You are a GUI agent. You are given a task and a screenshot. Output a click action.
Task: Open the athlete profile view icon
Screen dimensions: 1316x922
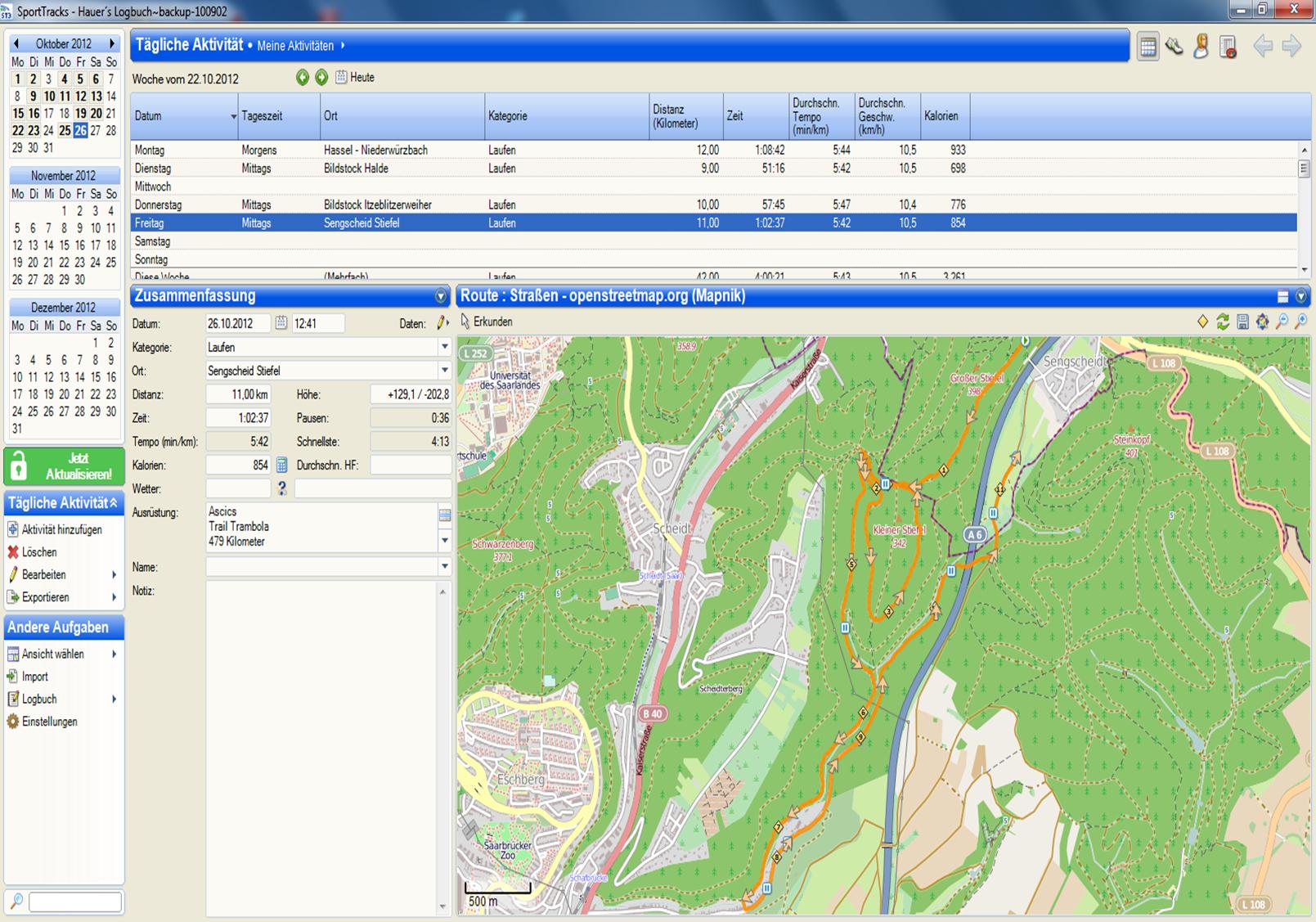coord(1201,47)
